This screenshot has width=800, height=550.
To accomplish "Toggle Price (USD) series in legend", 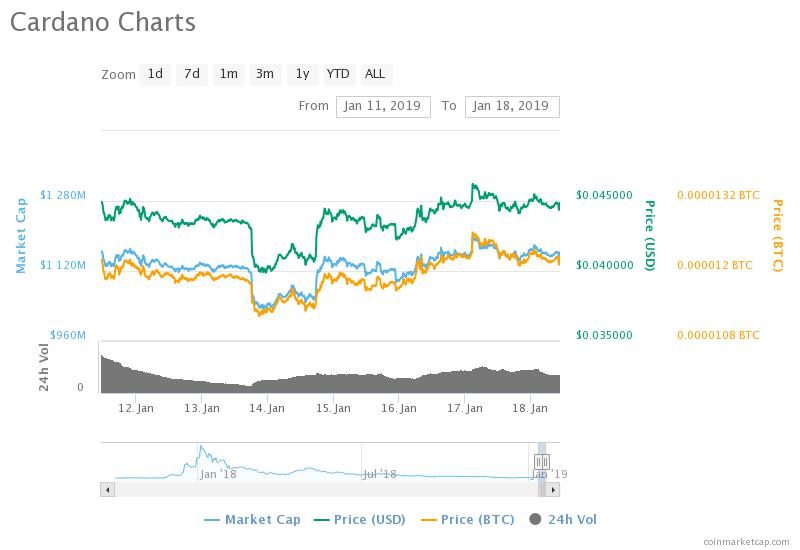I will 360,520.
